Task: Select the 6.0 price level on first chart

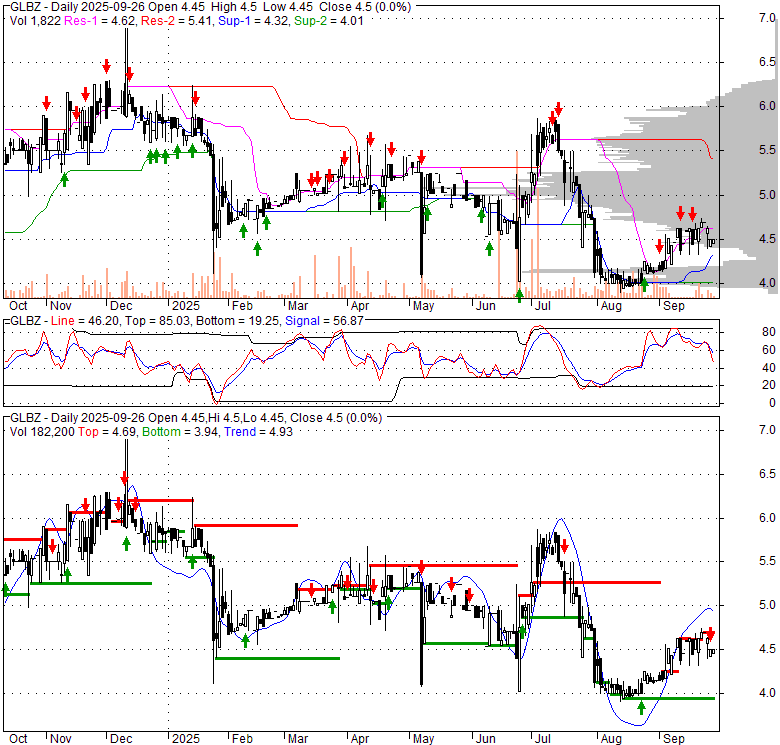Action: click(x=767, y=106)
